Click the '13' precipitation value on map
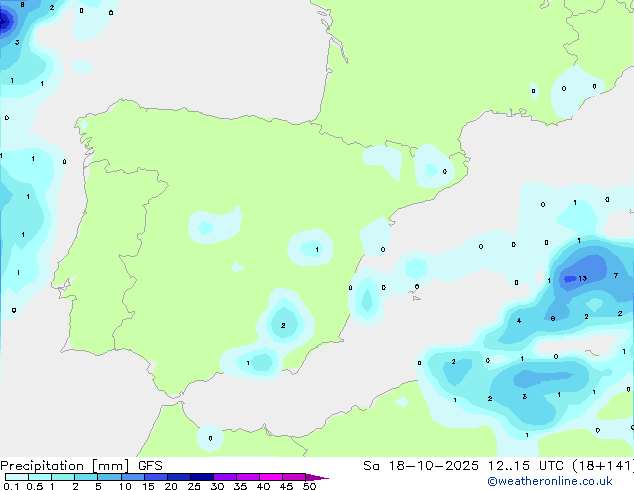 [582, 278]
